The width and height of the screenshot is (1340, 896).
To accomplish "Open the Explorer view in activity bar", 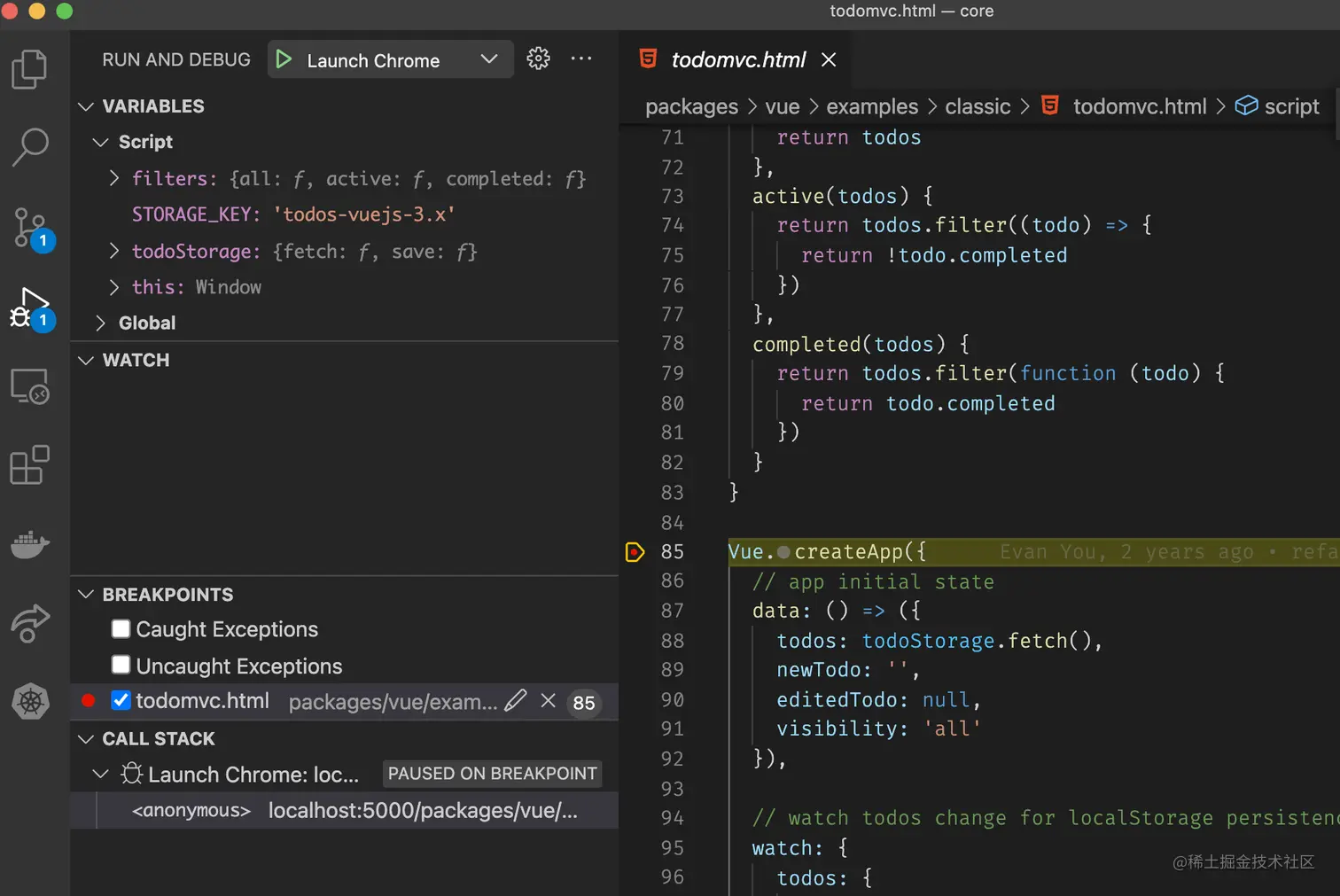I will (29, 69).
